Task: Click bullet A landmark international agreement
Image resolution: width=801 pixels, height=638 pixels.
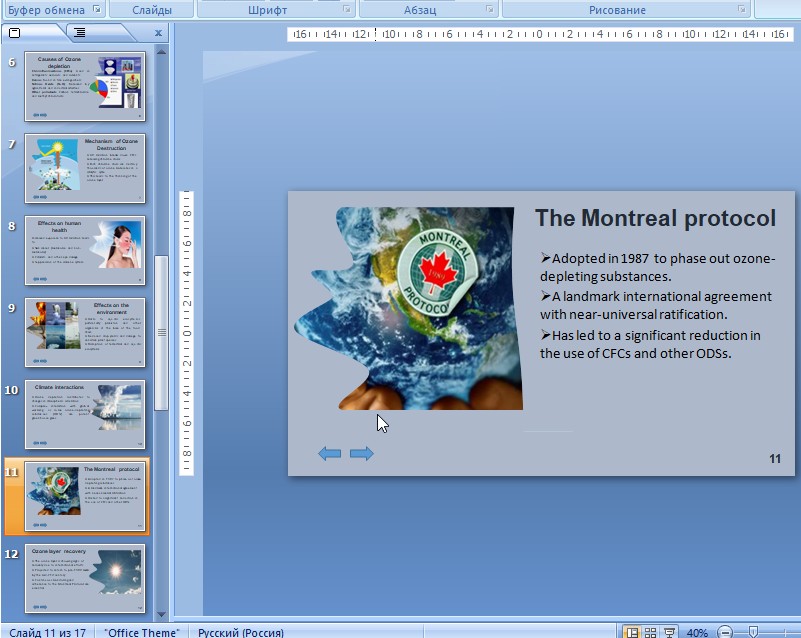Action: coord(656,305)
